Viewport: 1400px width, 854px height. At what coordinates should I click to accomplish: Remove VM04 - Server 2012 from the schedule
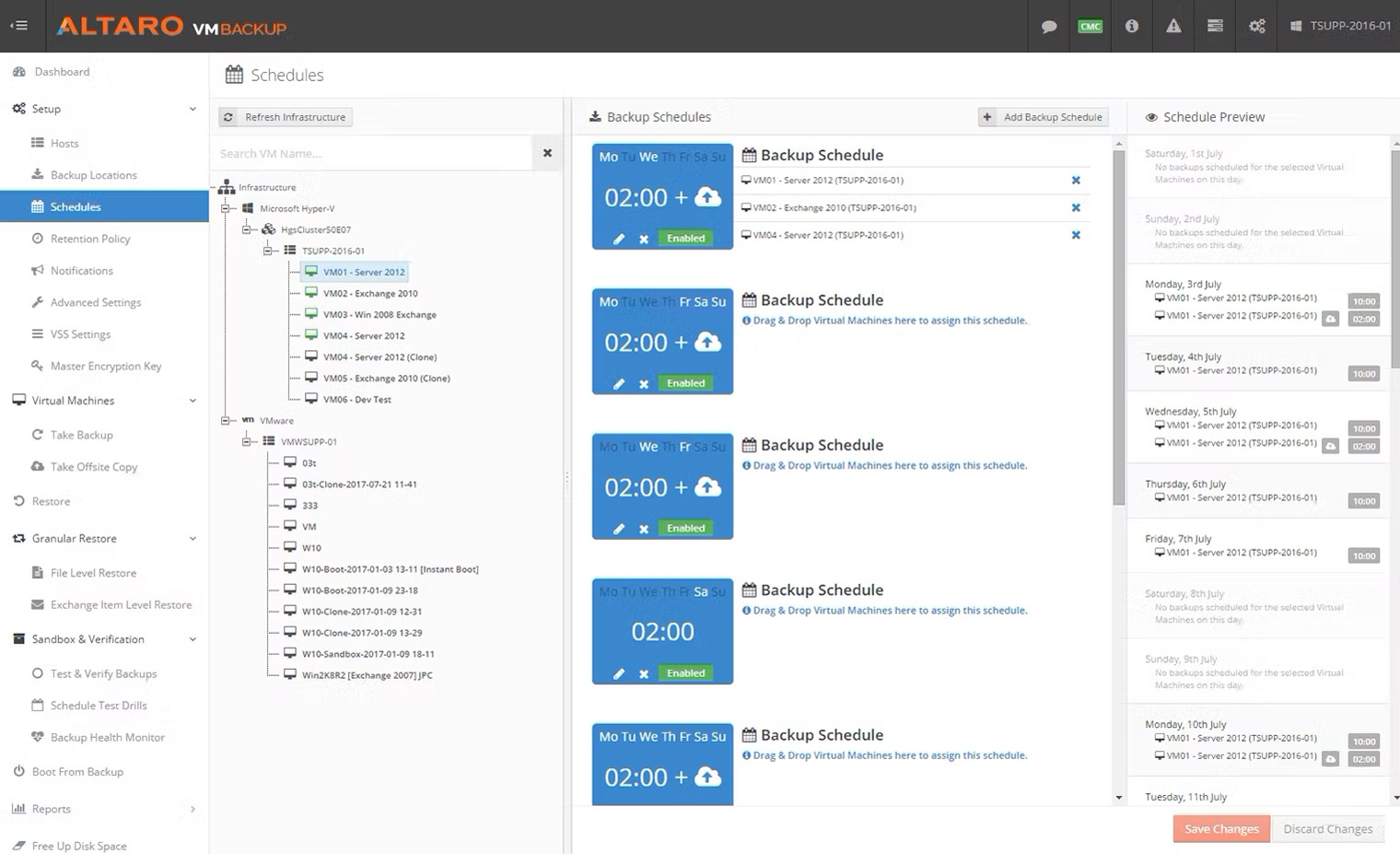[x=1076, y=235]
